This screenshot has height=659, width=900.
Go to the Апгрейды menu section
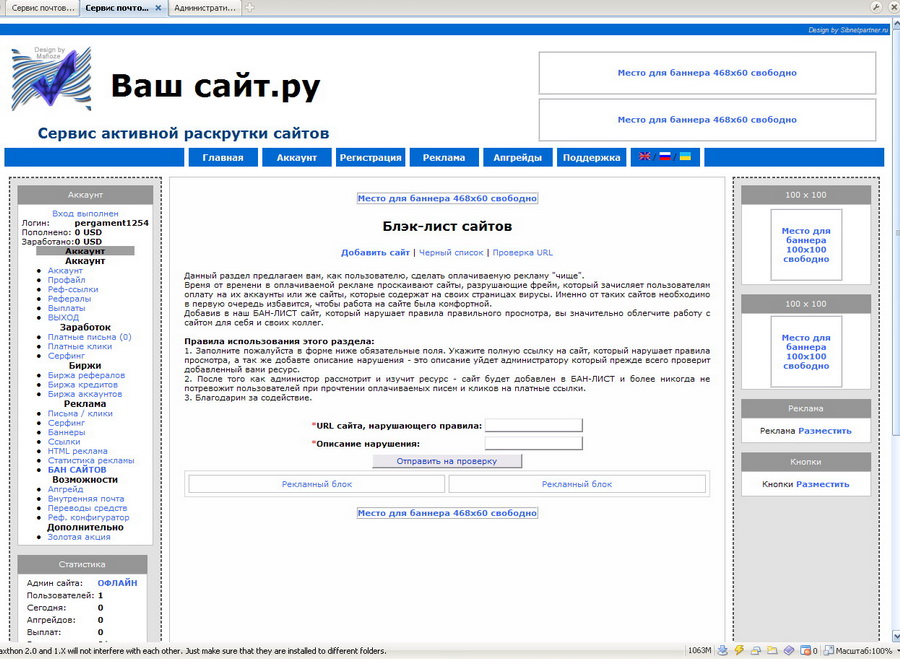pos(517,158)
